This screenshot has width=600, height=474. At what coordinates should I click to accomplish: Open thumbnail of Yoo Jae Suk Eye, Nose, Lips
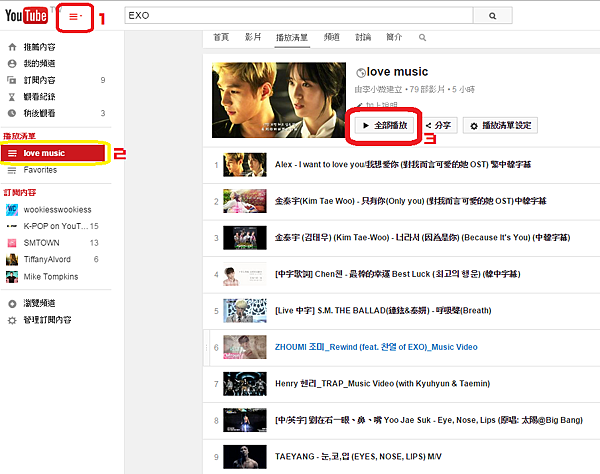245,420
